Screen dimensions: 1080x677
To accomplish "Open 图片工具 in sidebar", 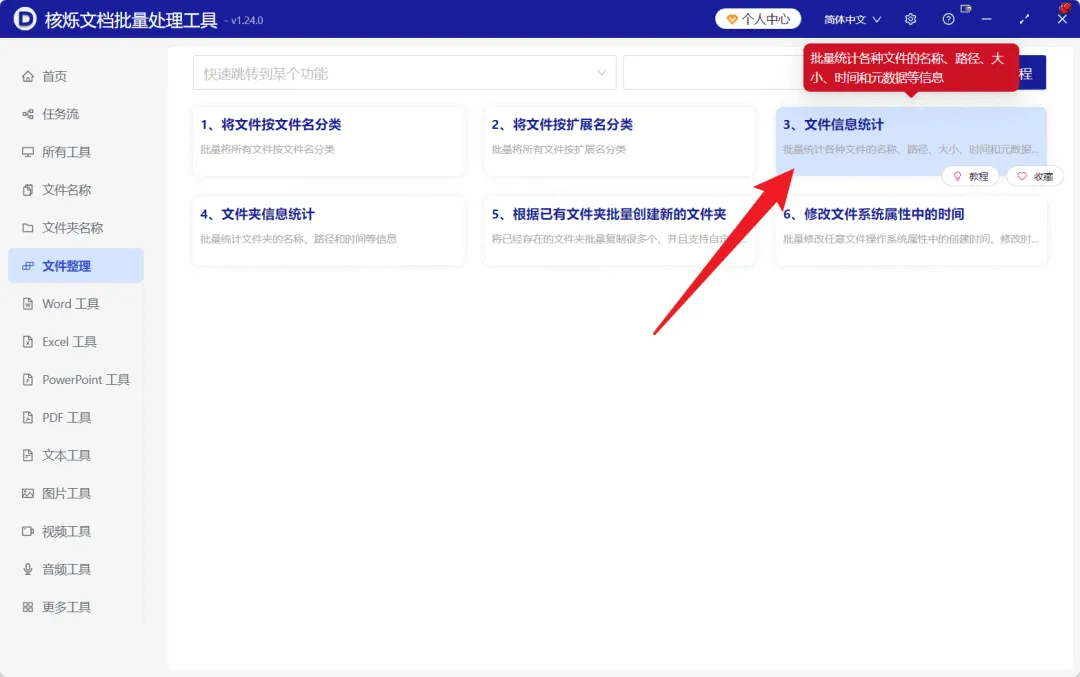I will 76,493.
